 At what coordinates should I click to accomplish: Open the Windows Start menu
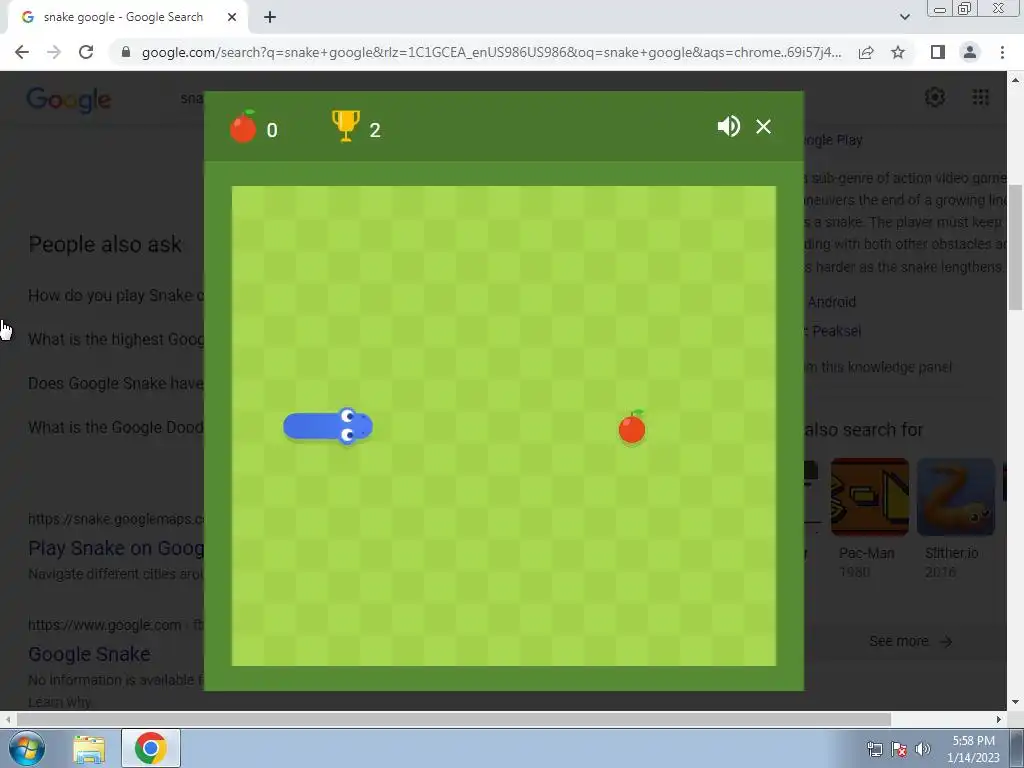[x=27, y=748]
